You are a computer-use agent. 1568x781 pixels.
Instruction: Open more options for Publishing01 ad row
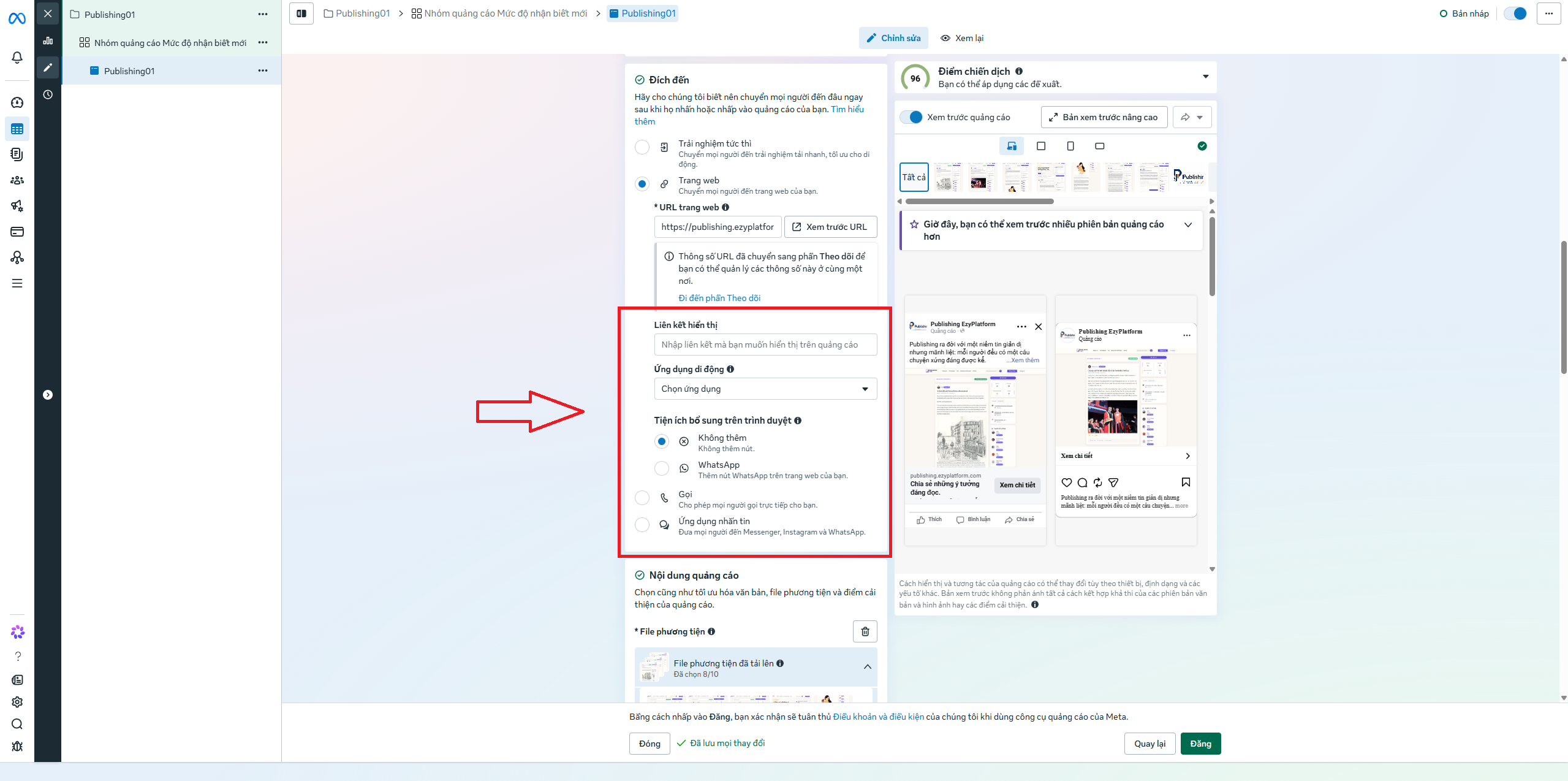pos(263,70)
